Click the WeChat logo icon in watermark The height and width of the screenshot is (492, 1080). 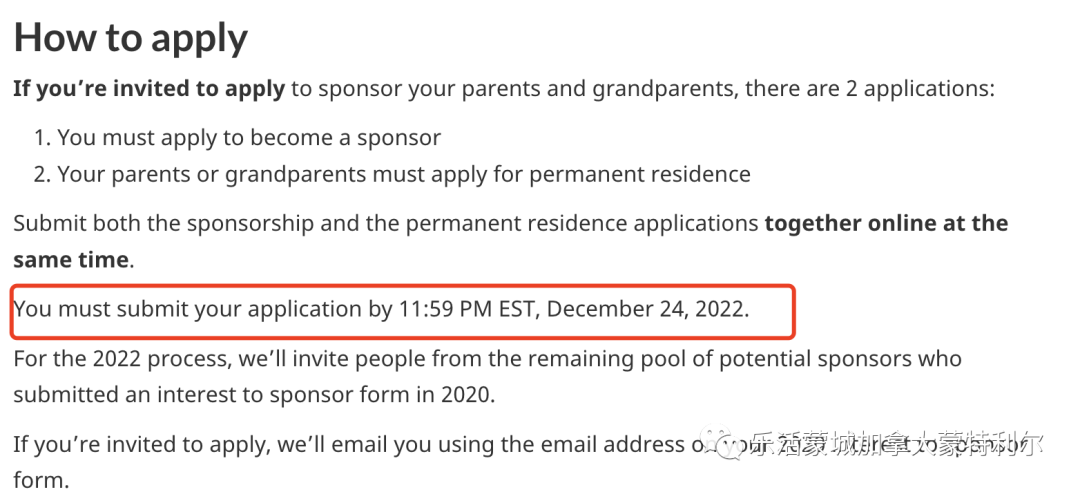coord(723,441)
